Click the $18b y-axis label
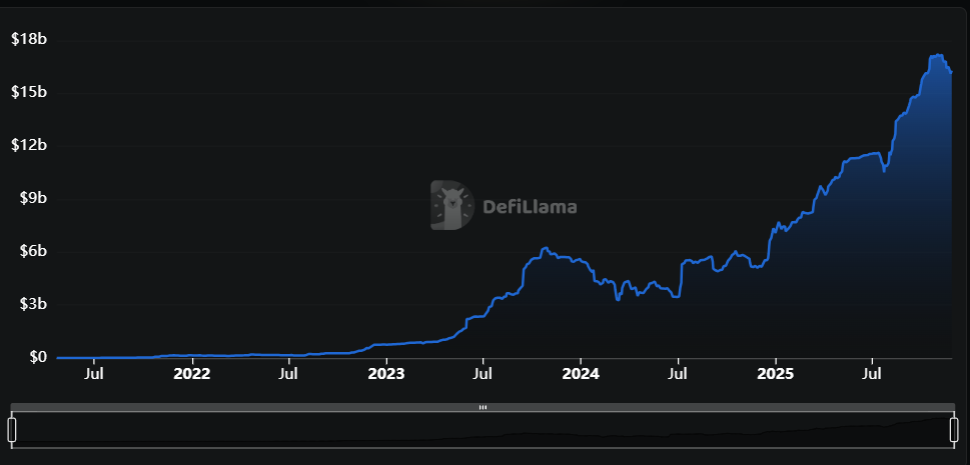 [29, 40]
